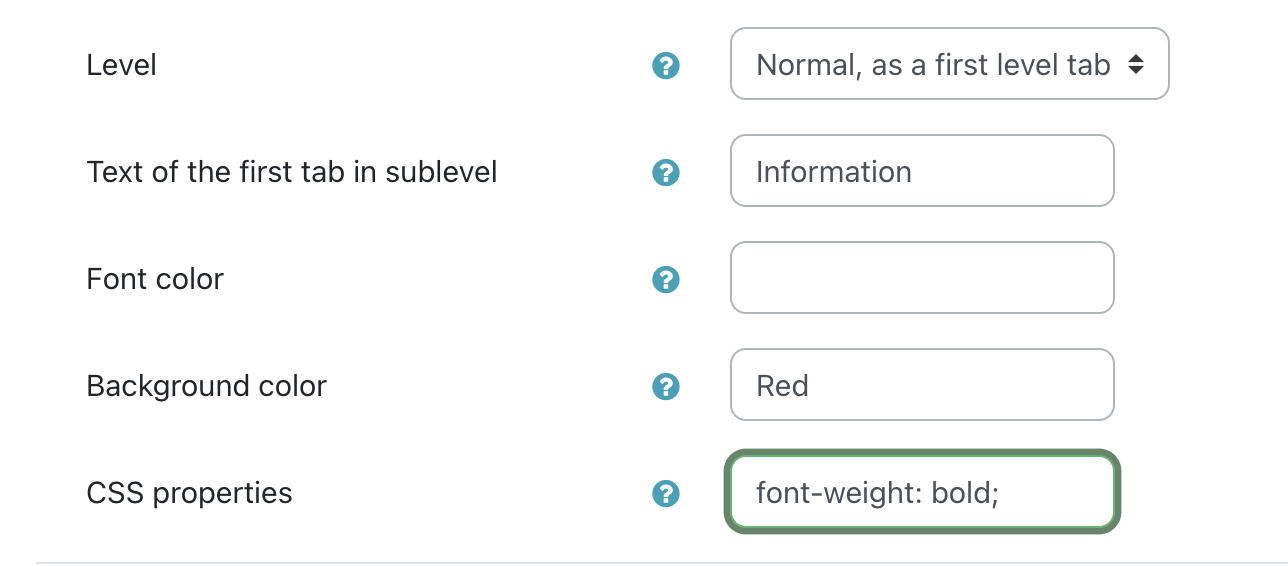The width and height of the screenshot is (1288, 566).
Task: Click the 'Level' field label
Action: coord(122,66)
